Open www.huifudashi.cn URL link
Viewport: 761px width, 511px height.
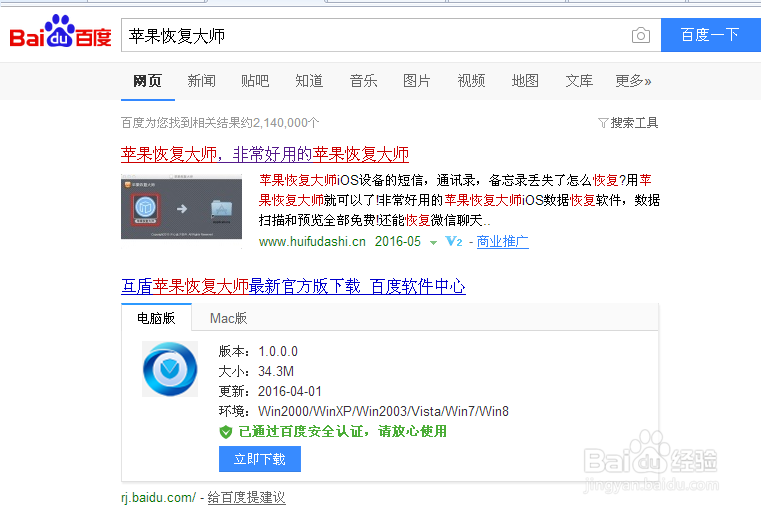(x=312, y=242)
